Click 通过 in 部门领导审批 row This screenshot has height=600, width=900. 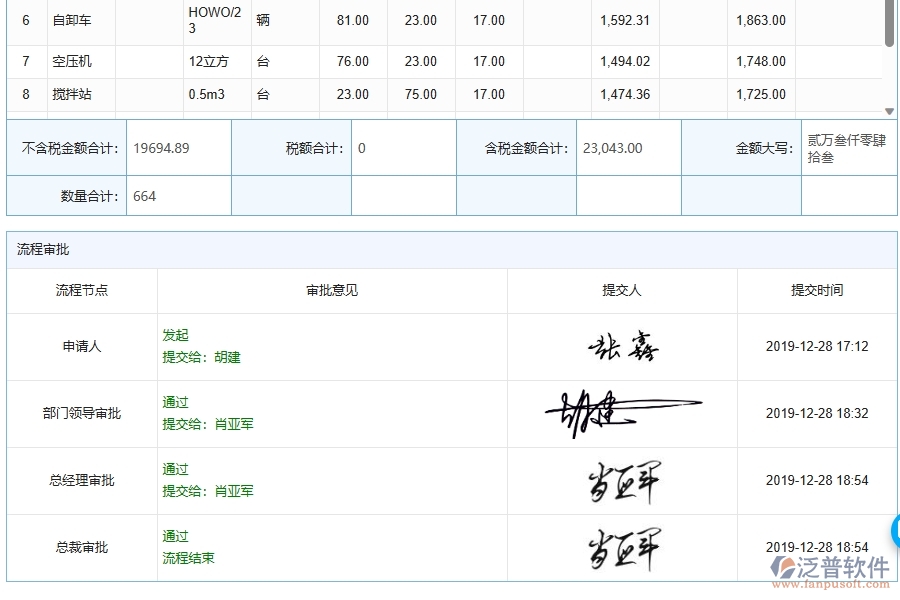pyautogui.click(x=174, y=402)
